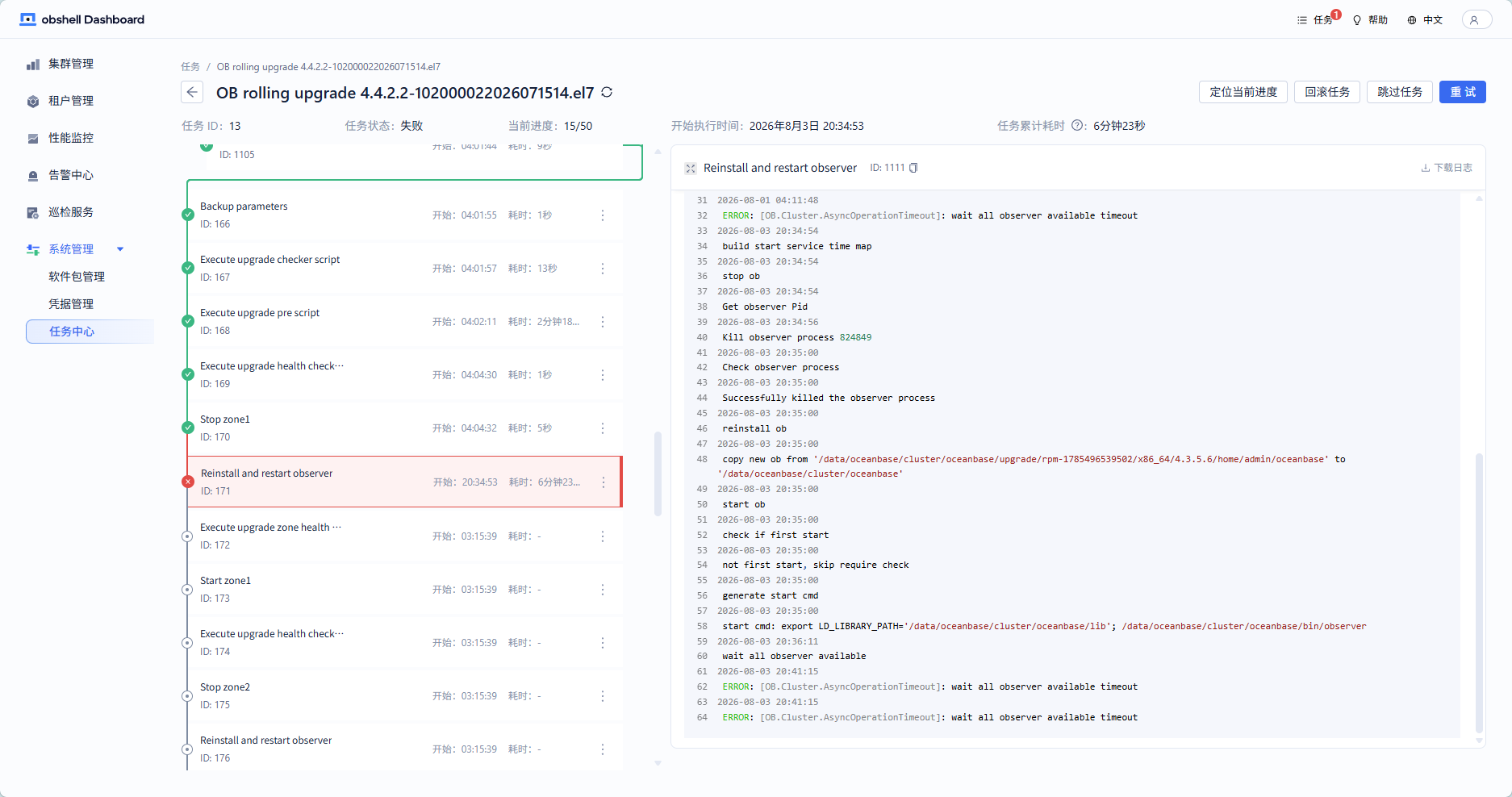Select the Execute upgrade checker script subtask
The height and width of the screenshot is (797, 1512).
click(405, 269)
